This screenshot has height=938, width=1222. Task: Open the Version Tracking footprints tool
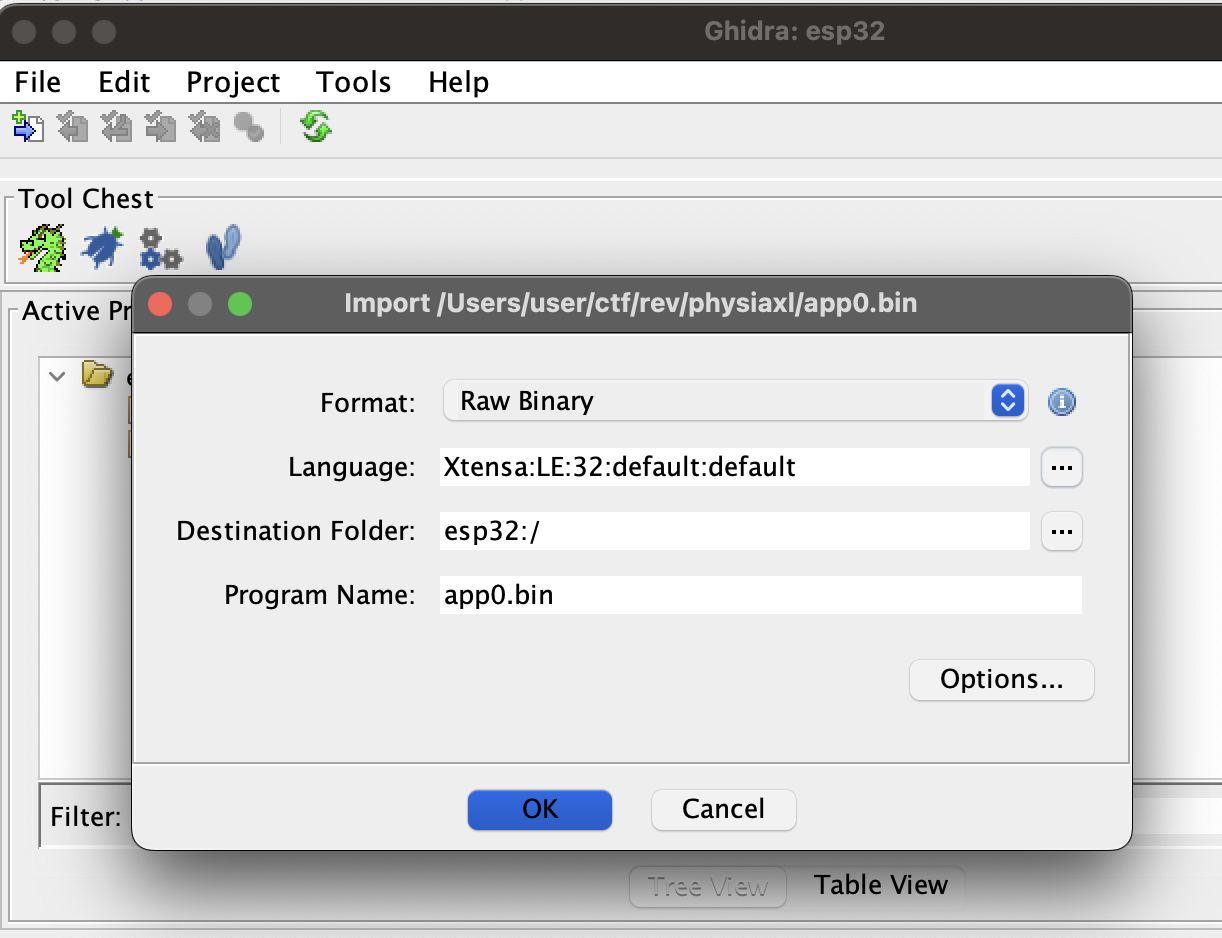coord(222,246)
